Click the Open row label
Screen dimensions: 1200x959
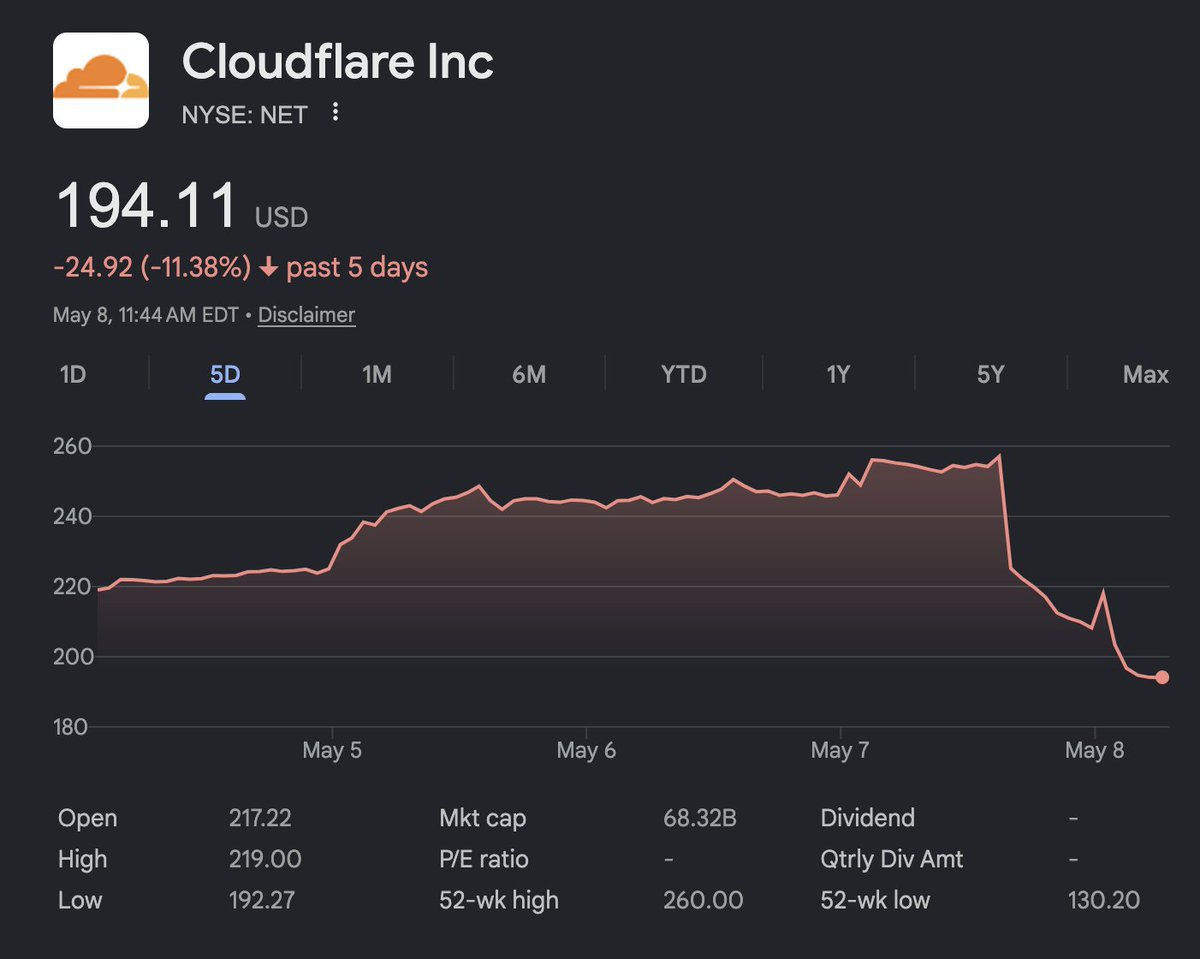(x=88, y=818)
